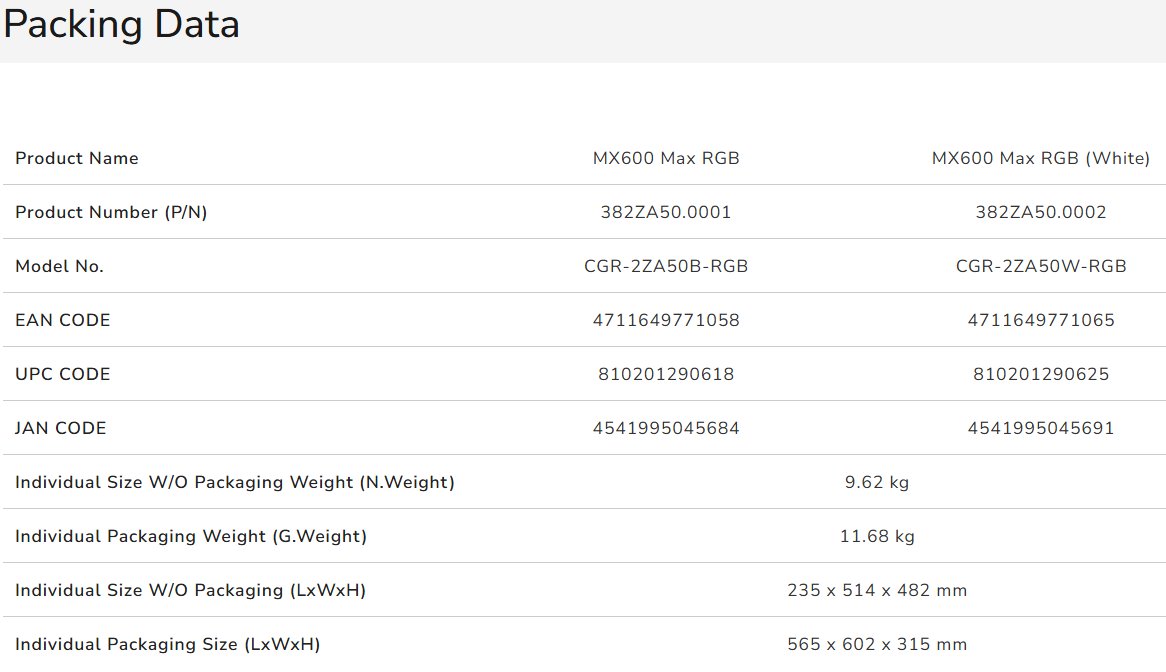Viewport: 1166px width, 672px height.
Task: Select the UPC CODE label
Action: tap(62, 374)
